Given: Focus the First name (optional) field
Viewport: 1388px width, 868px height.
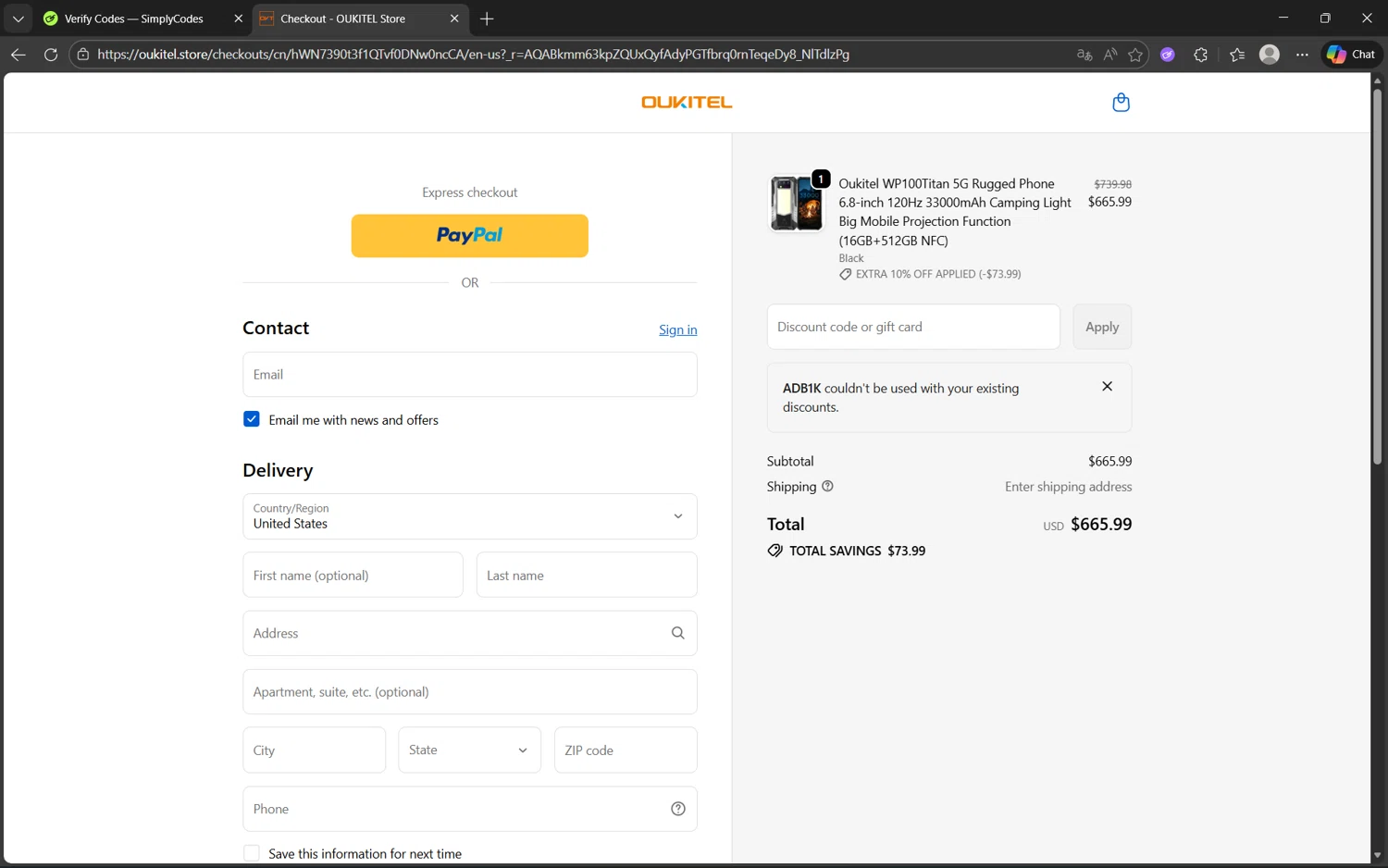Looking at the screenshot, I should point(353,575).
